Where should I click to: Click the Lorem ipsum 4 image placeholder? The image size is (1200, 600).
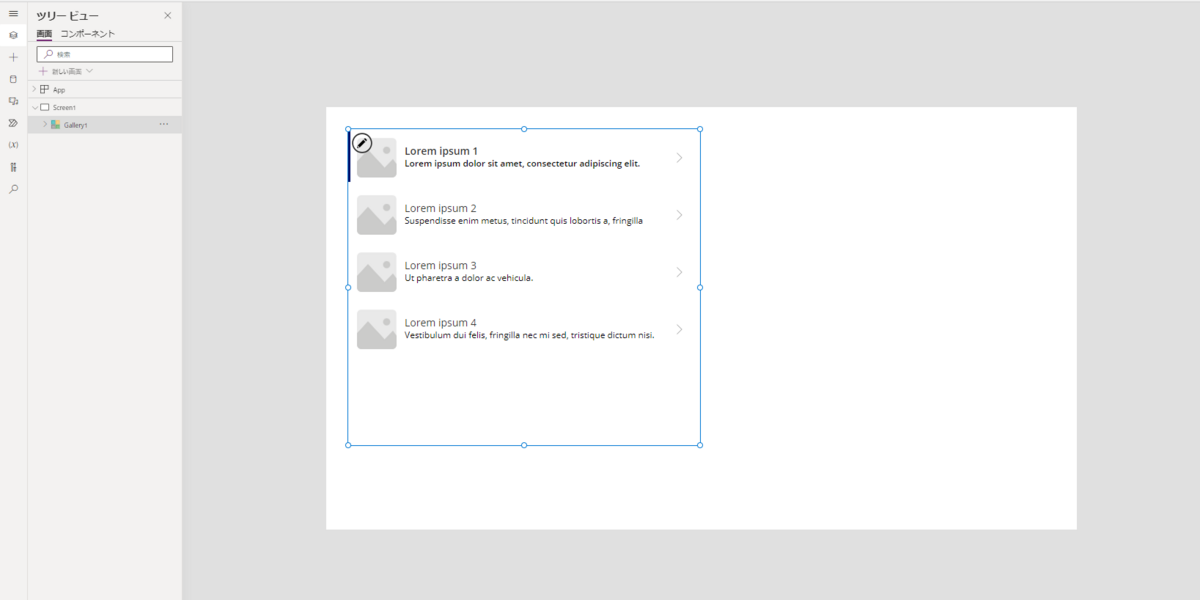point(377,329)
